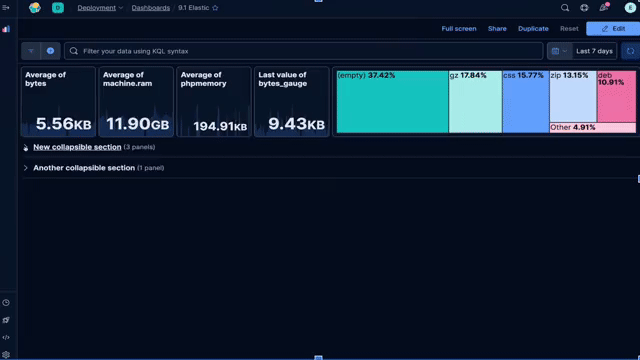Open the Last 7 days time range

click(x=594, y=51)
